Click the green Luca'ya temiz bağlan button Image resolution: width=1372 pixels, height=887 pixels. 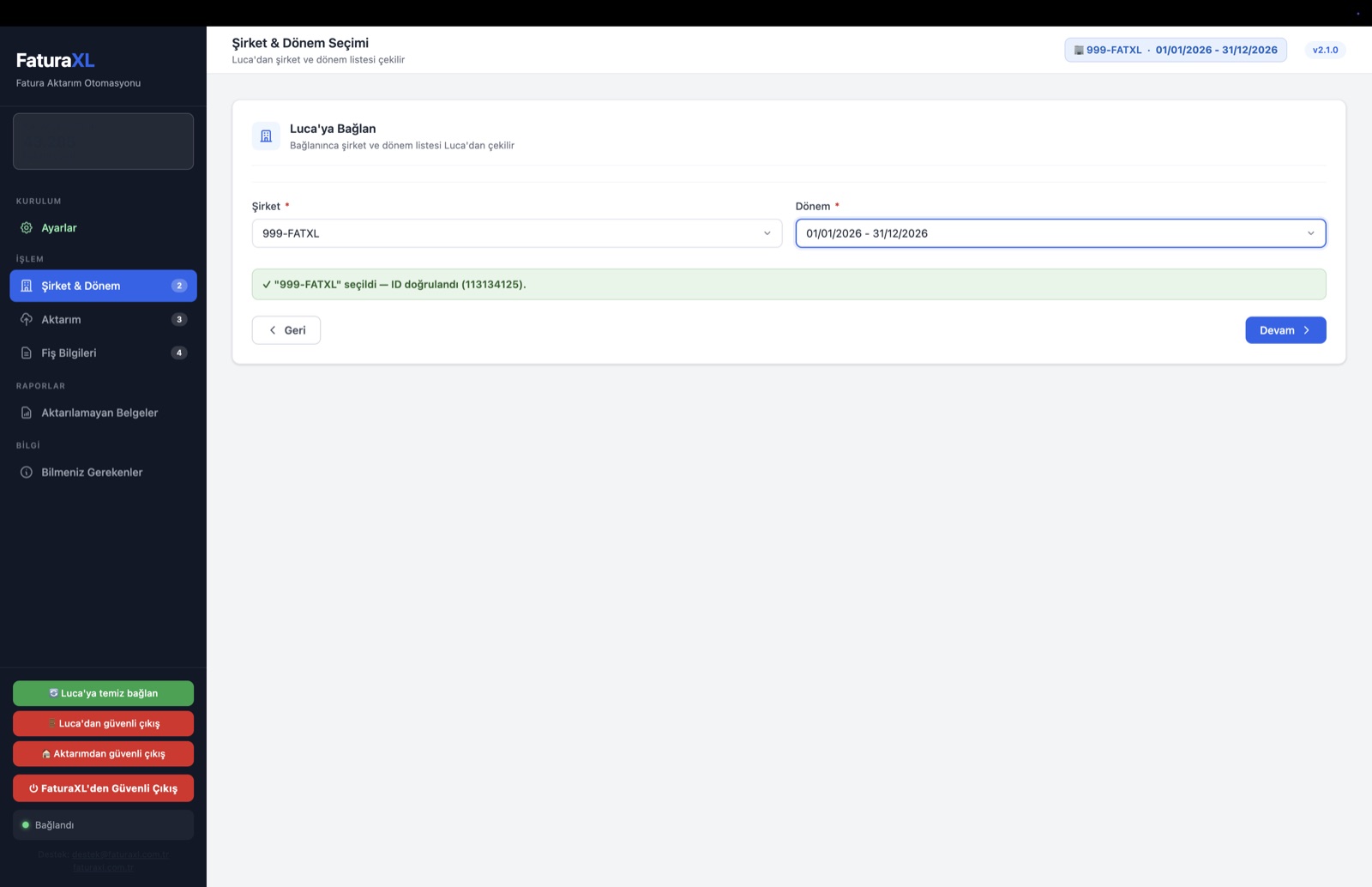pos(103,693)
